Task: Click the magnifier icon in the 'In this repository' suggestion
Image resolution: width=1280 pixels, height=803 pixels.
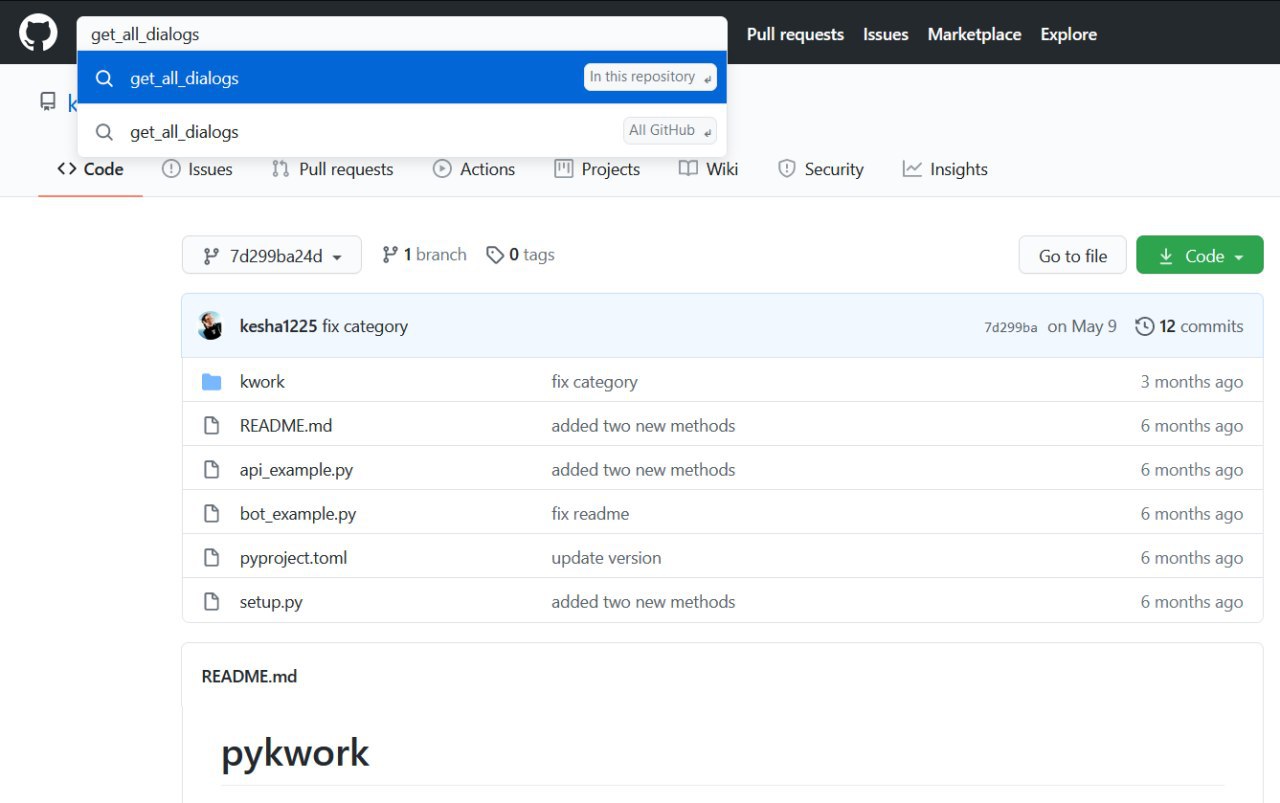Action: pyautogui.click(x=104, y=78)
